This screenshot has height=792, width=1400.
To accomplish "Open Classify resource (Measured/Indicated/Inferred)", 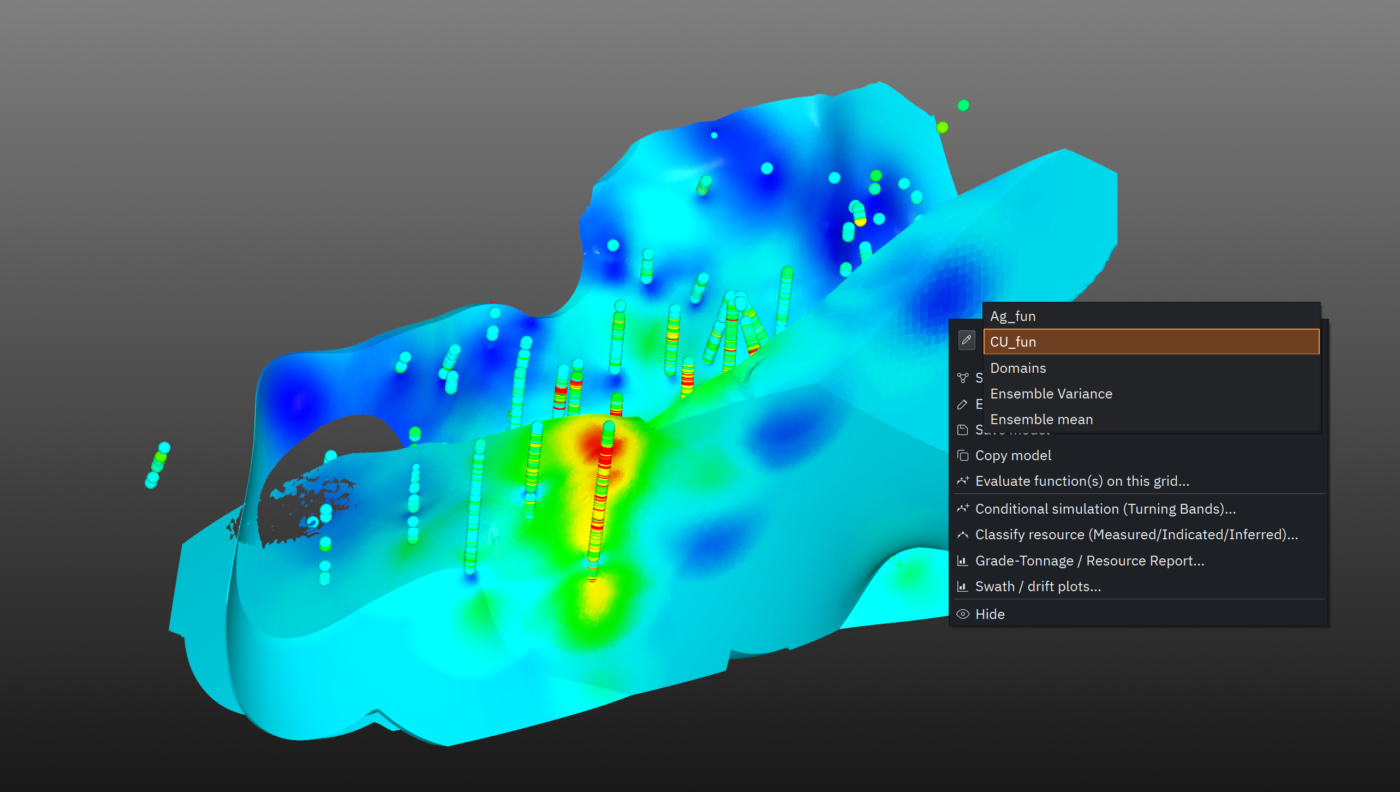I will [1137, 535].
